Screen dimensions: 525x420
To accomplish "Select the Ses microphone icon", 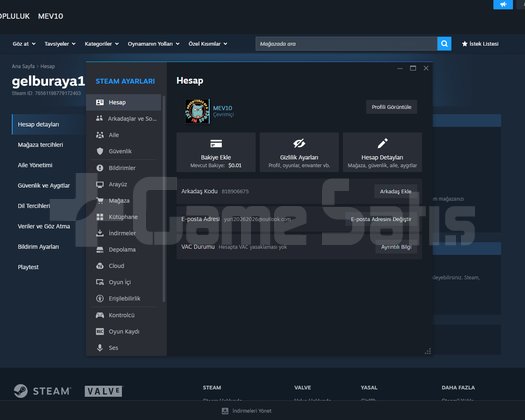I will pyautogui.click(x=100, y=348).
